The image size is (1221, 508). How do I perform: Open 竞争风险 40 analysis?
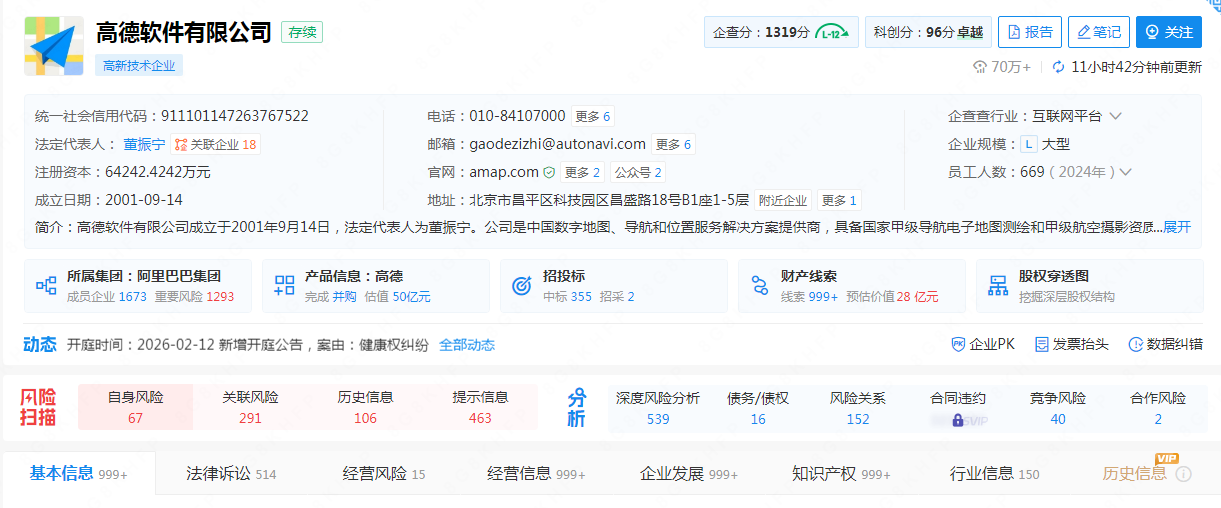coord(1058,408)
